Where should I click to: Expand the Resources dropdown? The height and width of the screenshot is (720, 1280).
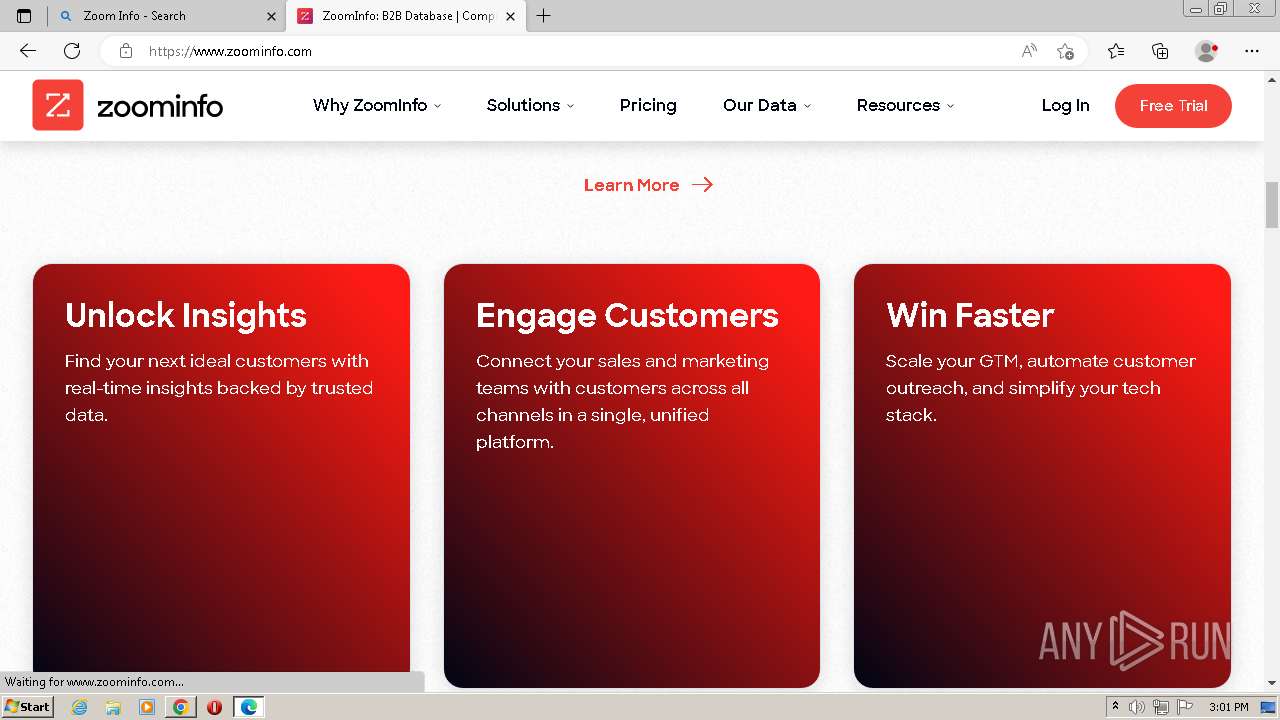point(905,105)
